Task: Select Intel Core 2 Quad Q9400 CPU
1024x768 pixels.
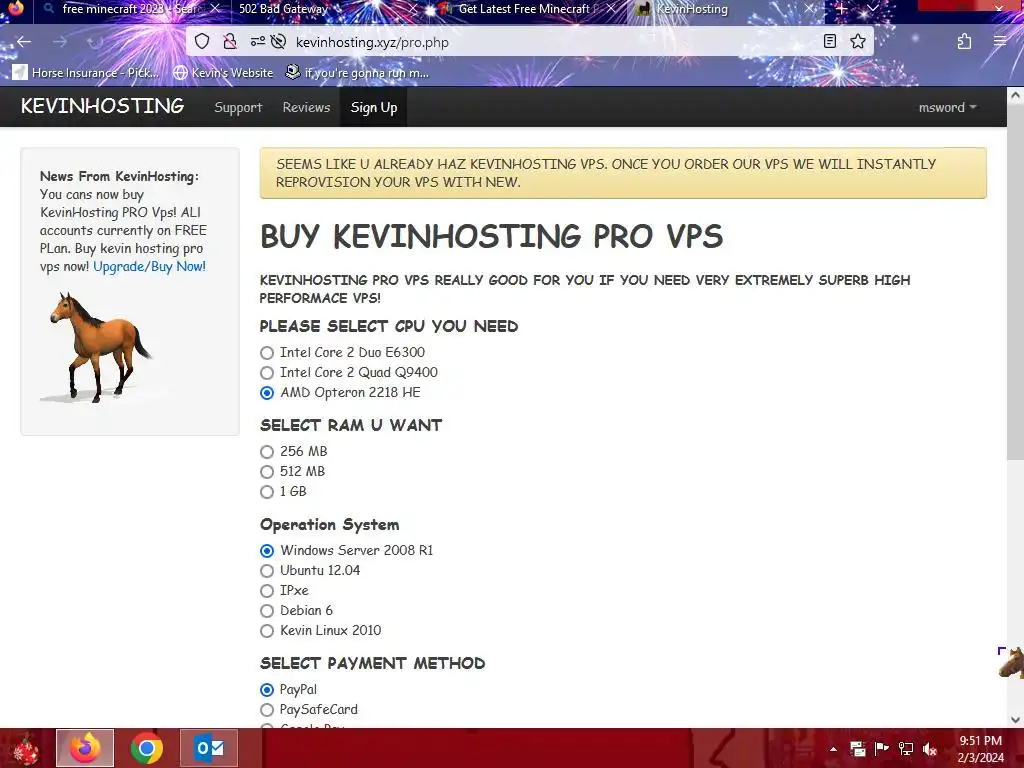Action: click(266, 373)
